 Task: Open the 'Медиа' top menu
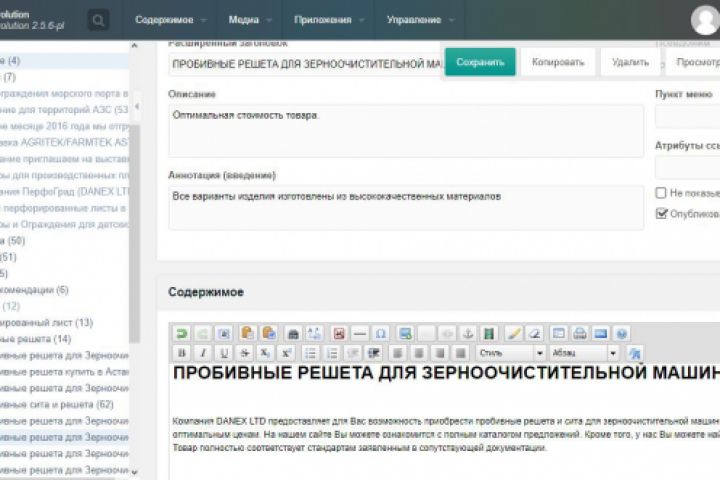[x=250, y=20]
